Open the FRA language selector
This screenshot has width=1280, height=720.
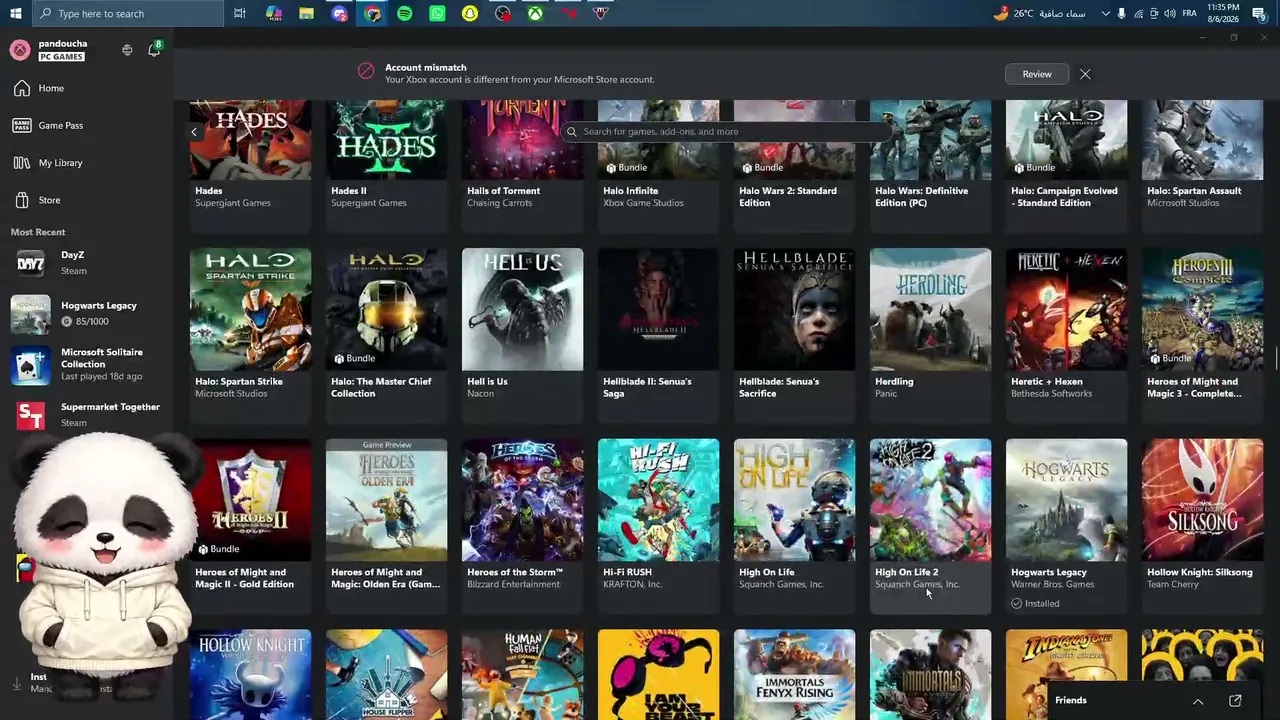click(1190, 13)
